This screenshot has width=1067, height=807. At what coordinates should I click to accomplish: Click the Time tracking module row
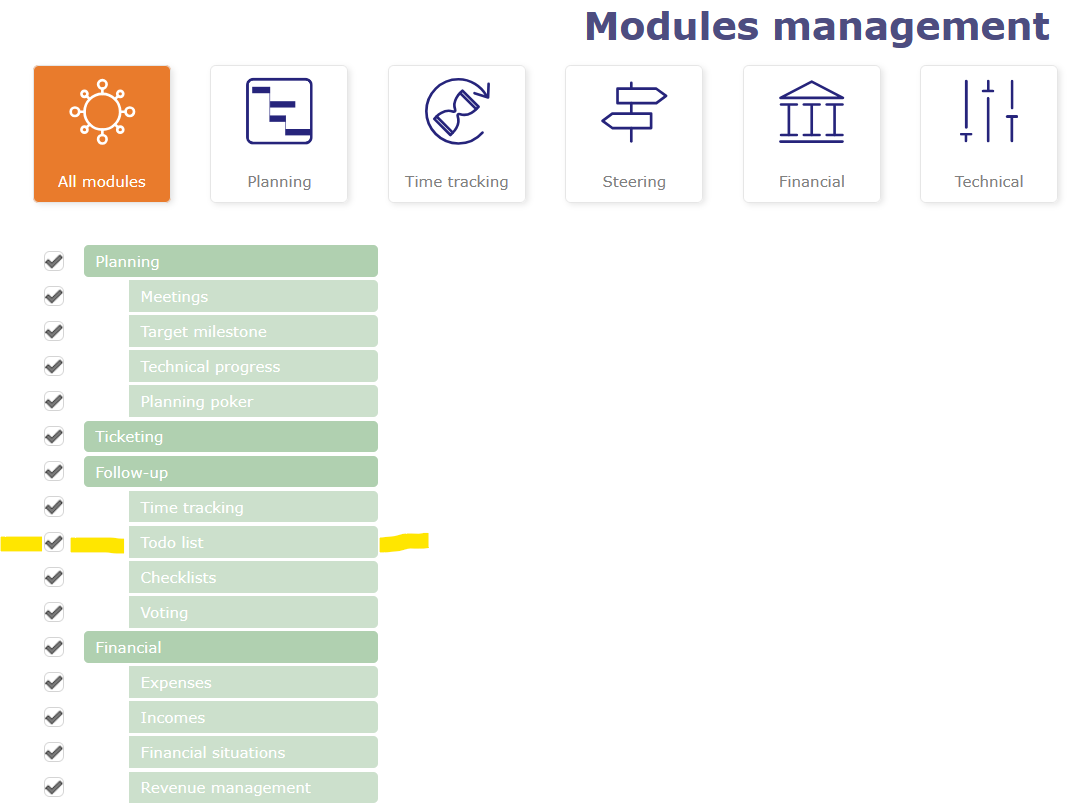[x=253, y=507]
